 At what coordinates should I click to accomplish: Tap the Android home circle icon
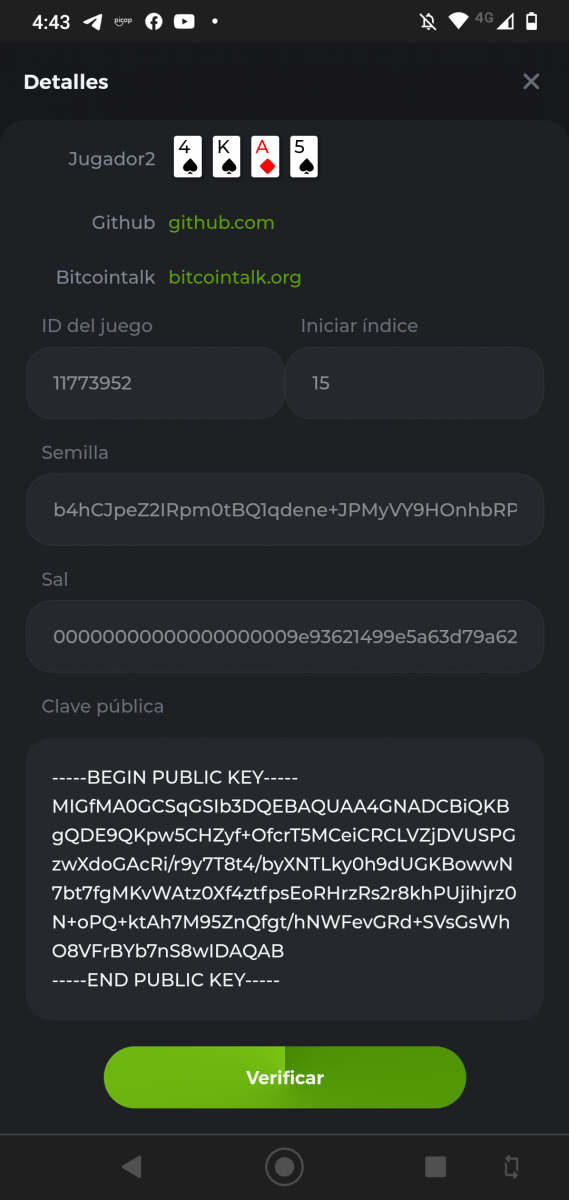pyautogui.click(x=284, y=1166)
